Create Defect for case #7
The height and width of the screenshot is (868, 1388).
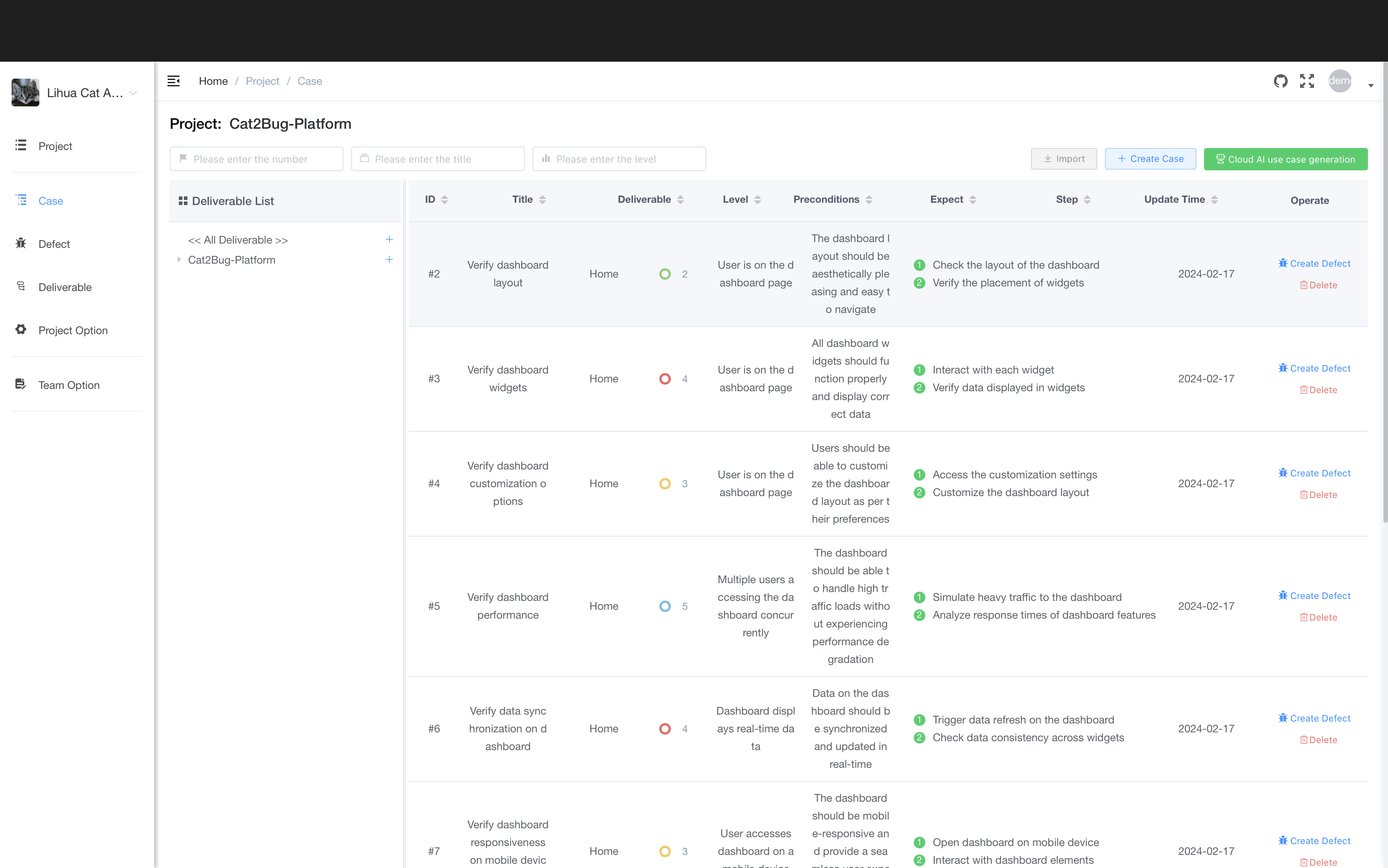tap(1314, 841)
